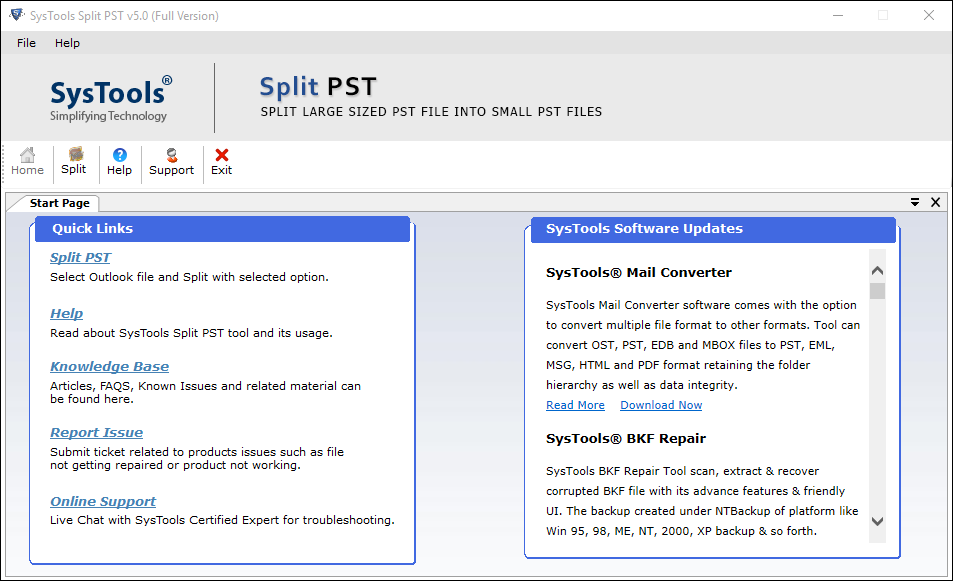Open the File menu

tap(26, 43)
